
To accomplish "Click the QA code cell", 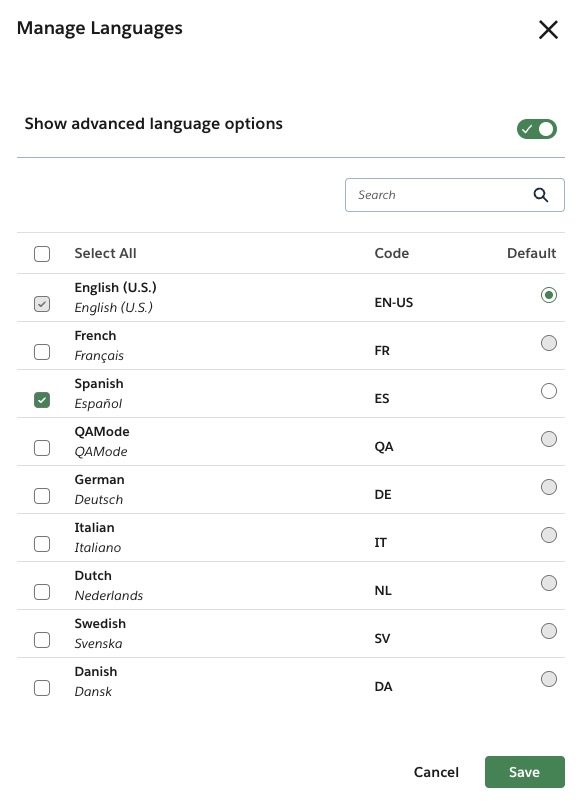I will click(384, 447).
